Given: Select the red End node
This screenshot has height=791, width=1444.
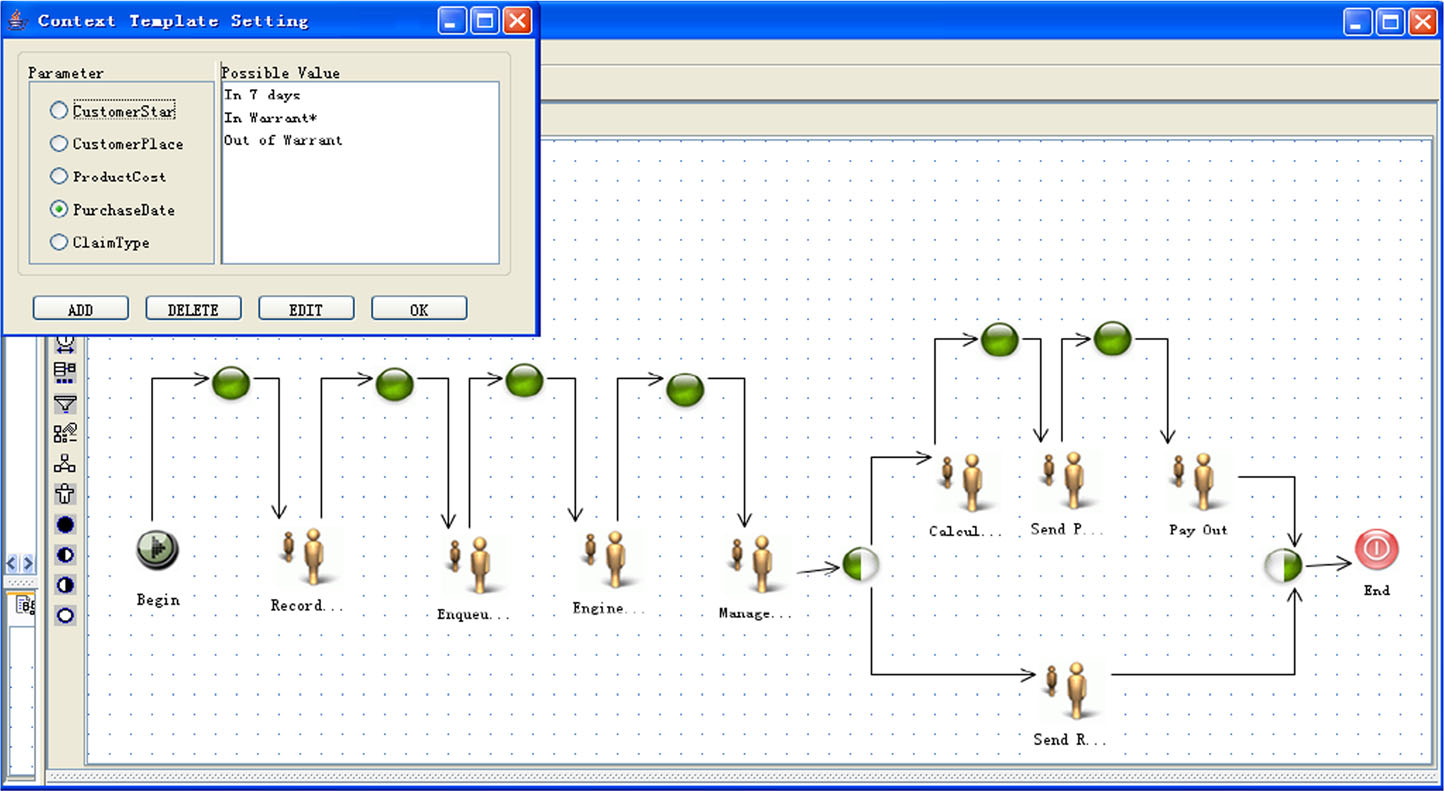Looking at the screenshot, I should (1376, 550).
